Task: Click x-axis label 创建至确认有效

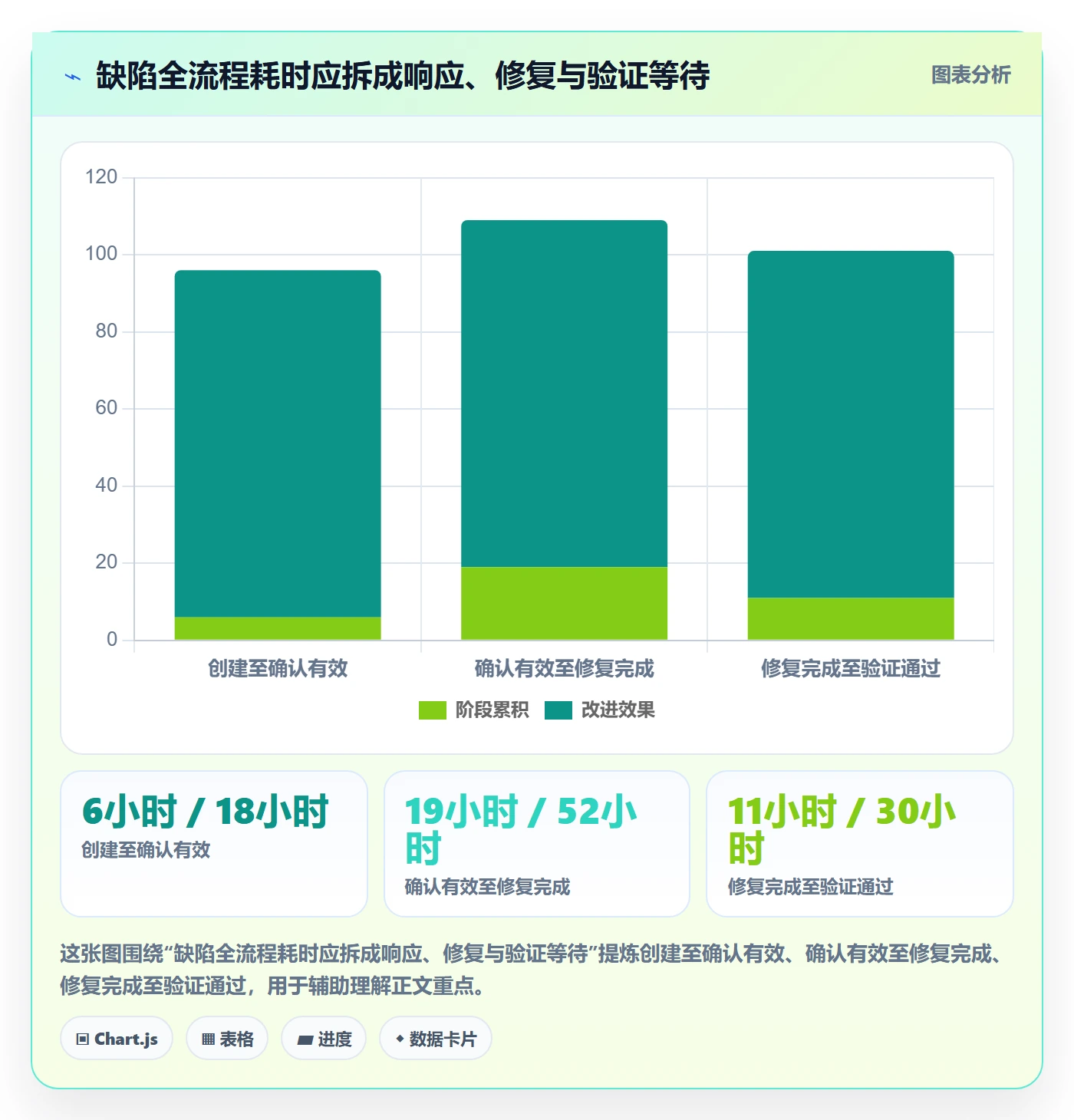Action: [278, 669]
